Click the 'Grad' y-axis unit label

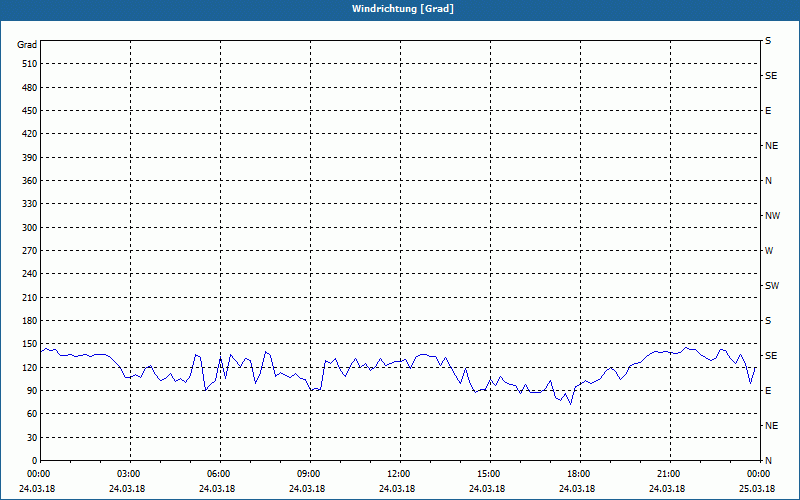[27, 45]
